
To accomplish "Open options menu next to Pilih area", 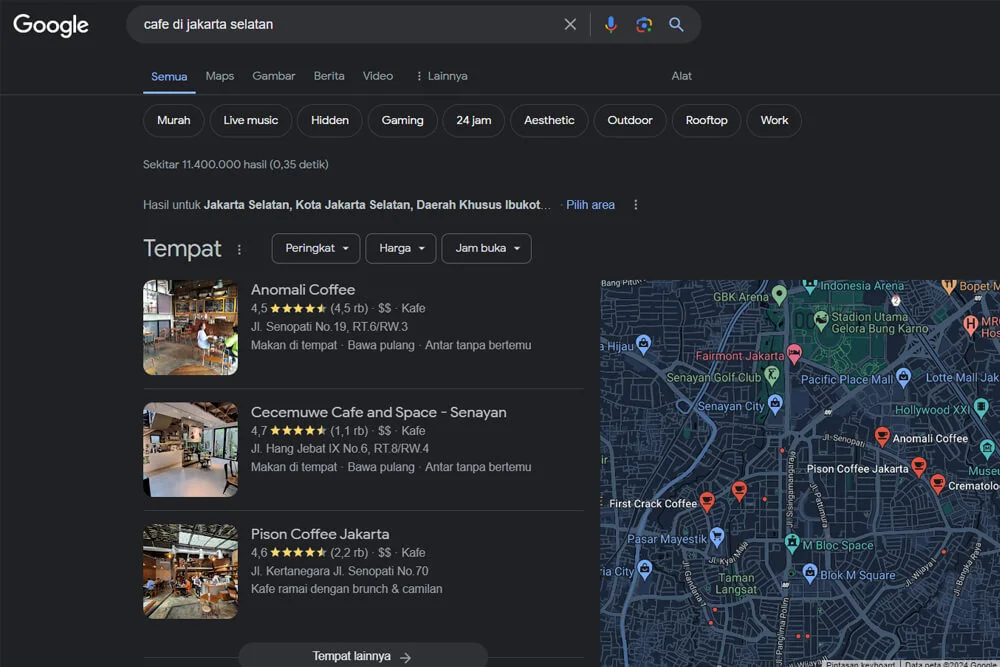I will [635, 205].
